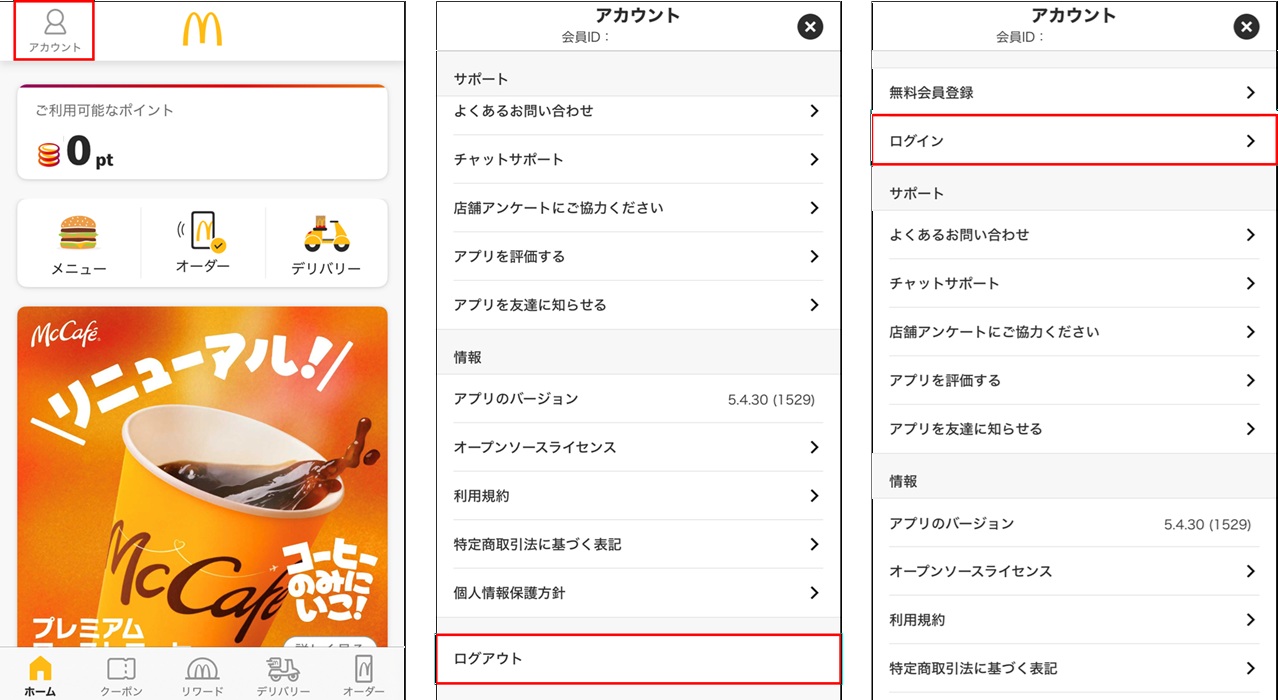1278x700 pixels.
Task: Open アプリを友達に知らせる in the ログアウト screen
Action: pyautogui.click(x=638, y=305)
